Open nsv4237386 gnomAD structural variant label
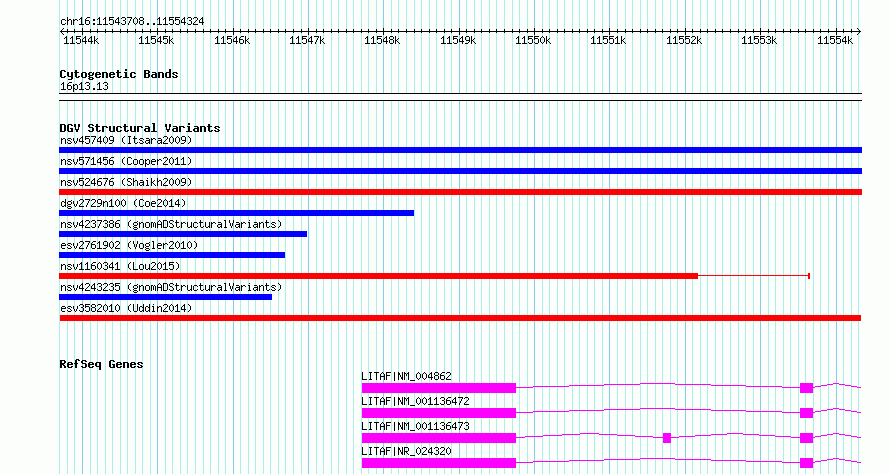Viewport: 890px width, 474px height. 171,224
